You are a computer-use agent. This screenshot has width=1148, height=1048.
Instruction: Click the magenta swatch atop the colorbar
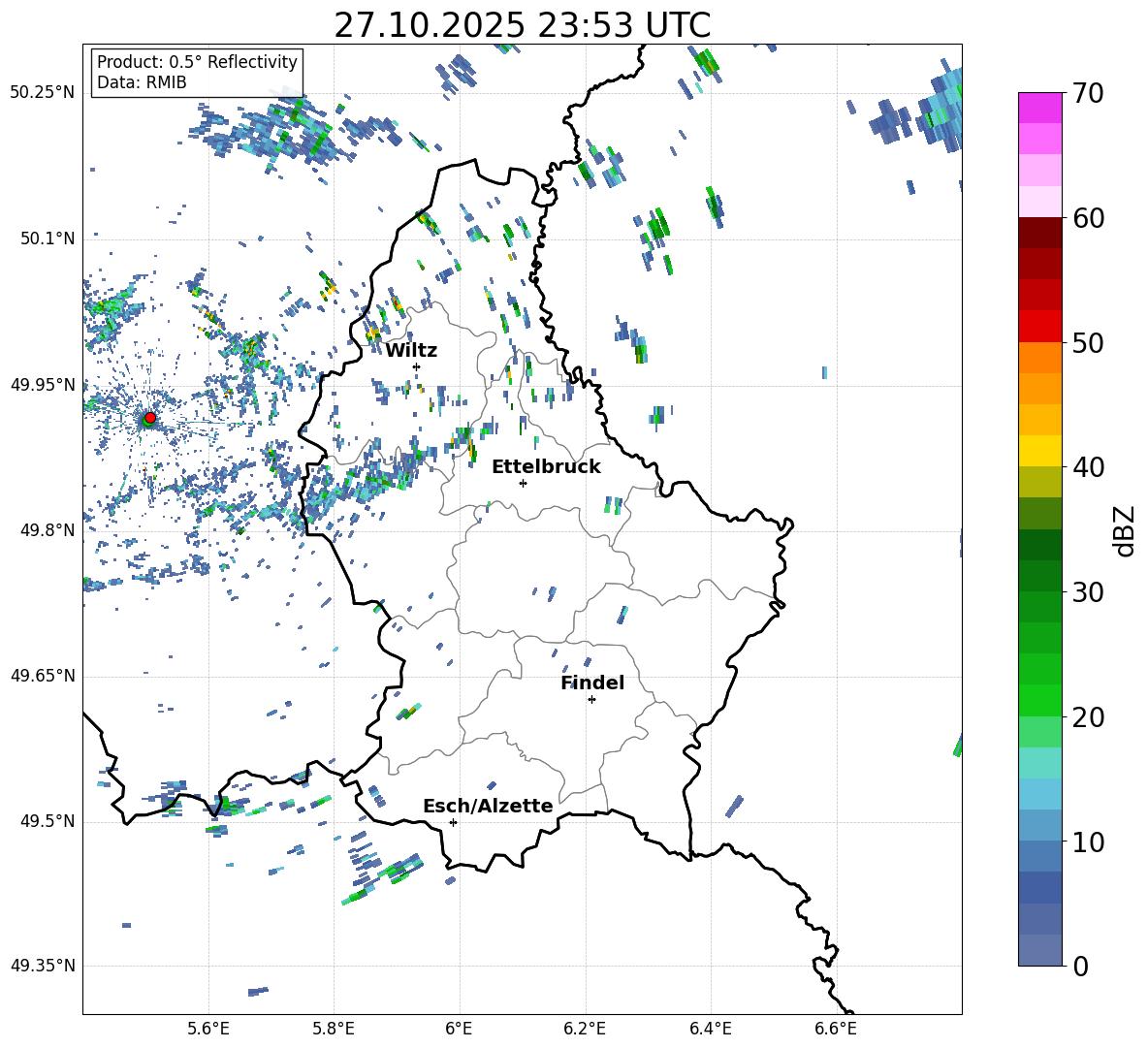(1040, 108)
